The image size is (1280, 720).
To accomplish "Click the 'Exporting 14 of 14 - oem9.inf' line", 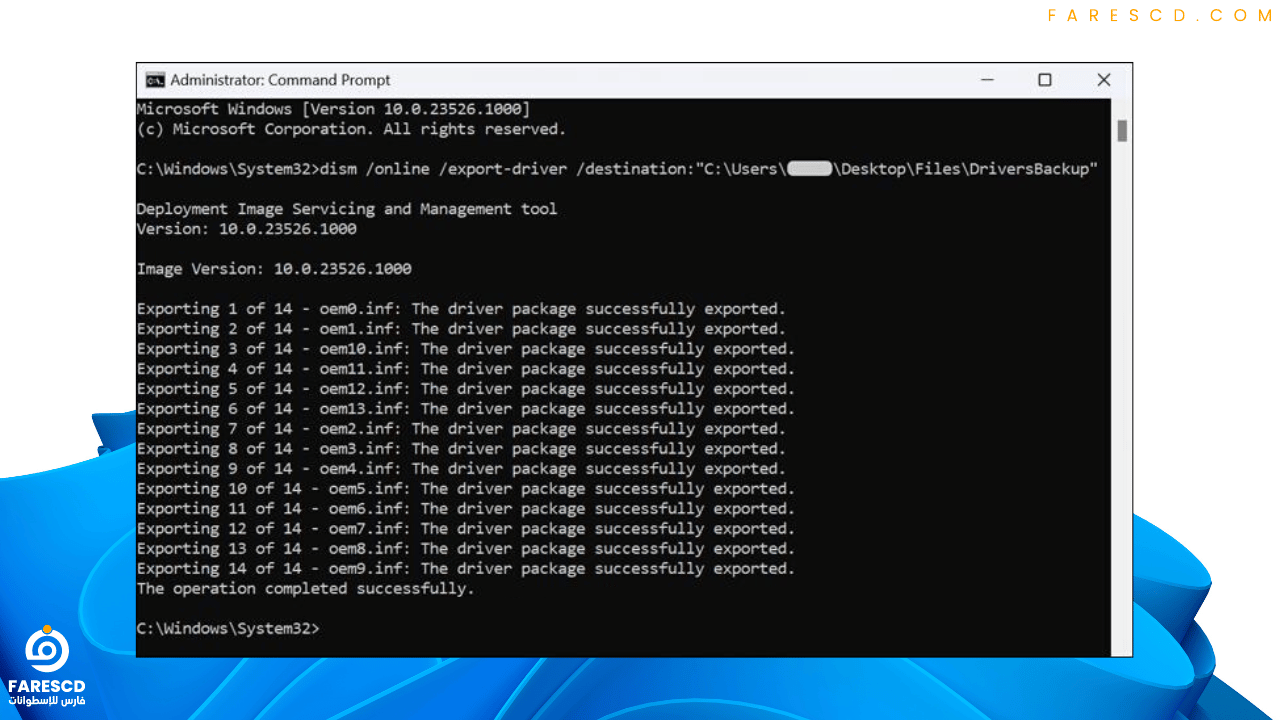I will (x=466, y=569).
